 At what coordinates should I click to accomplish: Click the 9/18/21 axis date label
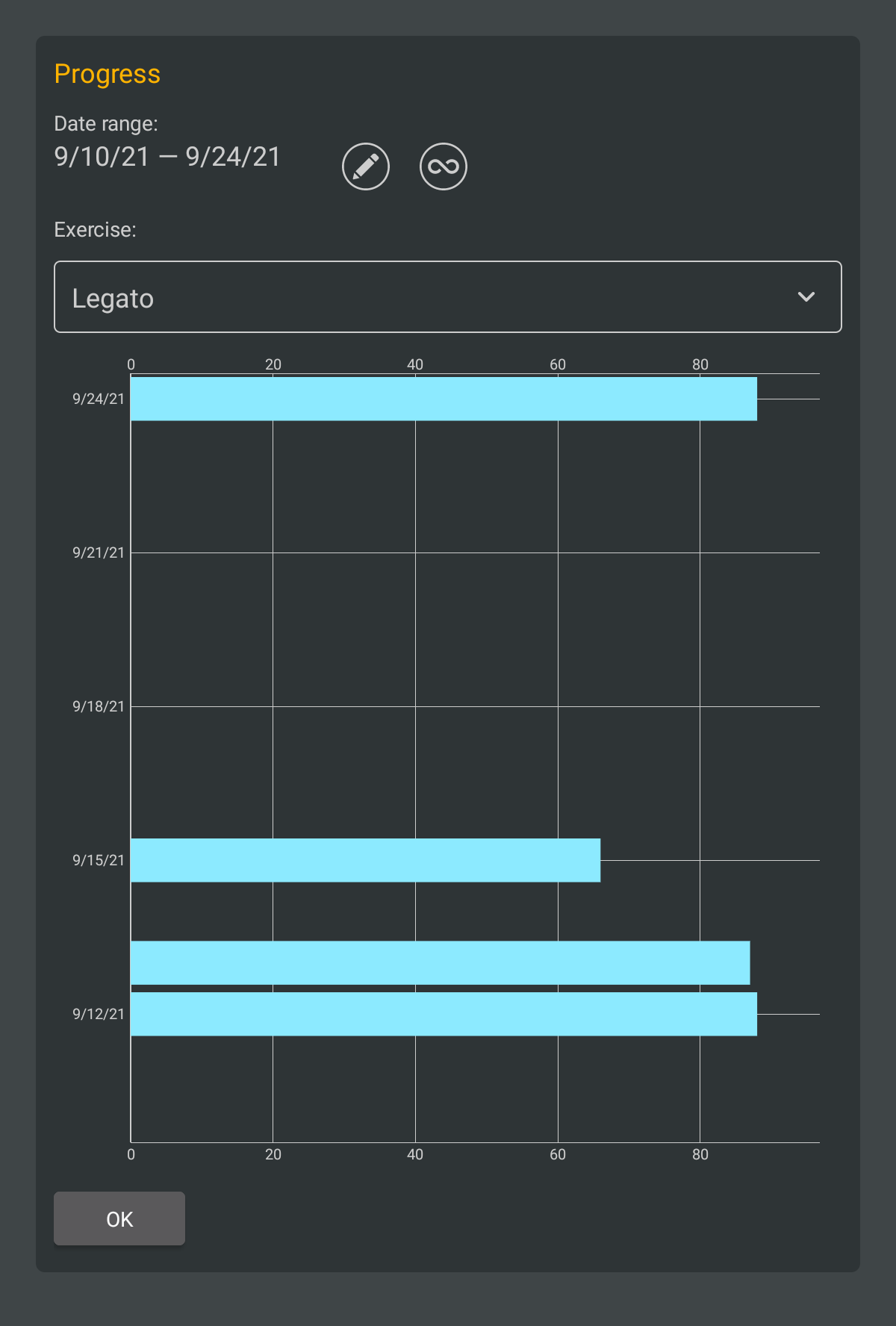click(x=99, y=707)
